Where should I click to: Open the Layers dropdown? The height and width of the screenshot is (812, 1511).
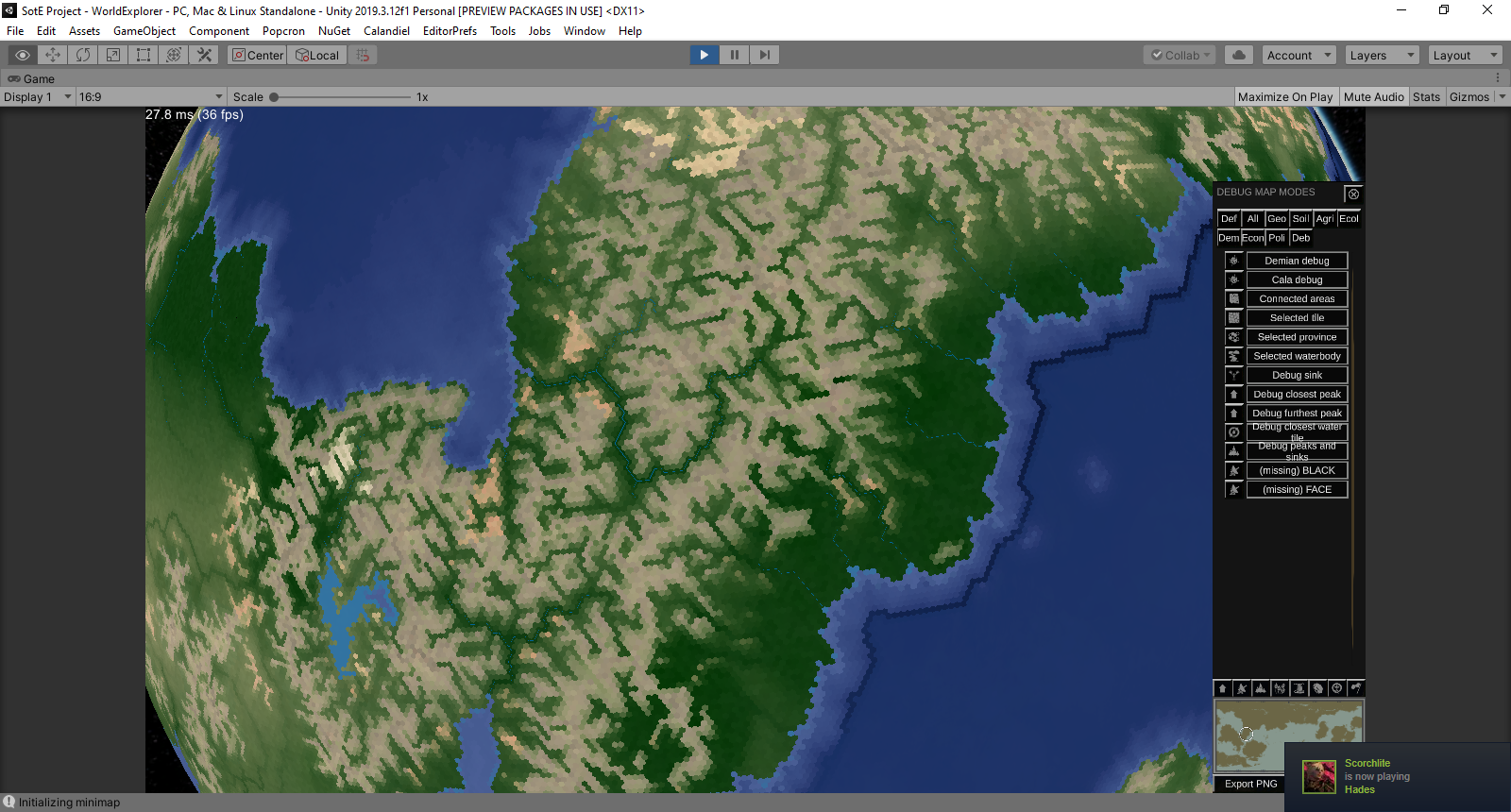(1383, 55)
